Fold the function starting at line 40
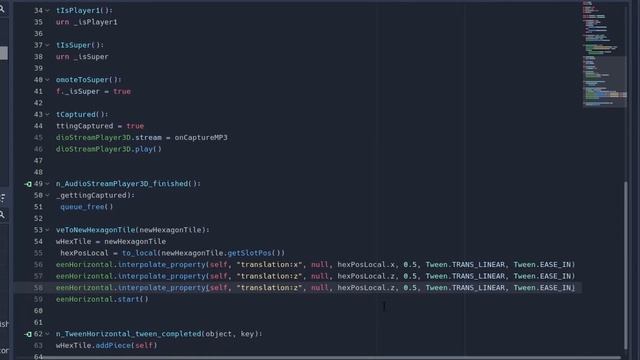This screenshot has height=360, width=640. coord(47,80)
